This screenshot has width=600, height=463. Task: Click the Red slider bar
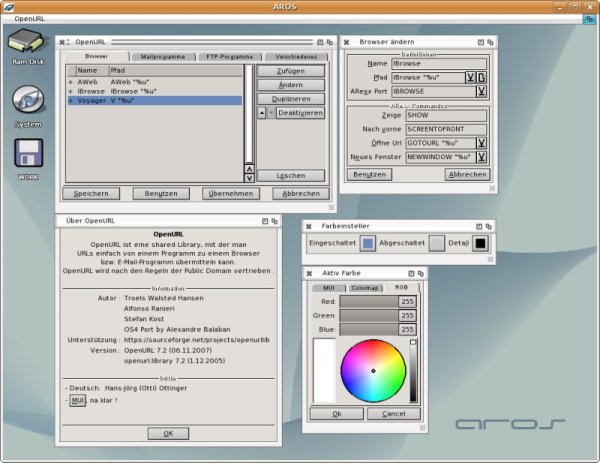pyautogui.click(x=368, y=301)
